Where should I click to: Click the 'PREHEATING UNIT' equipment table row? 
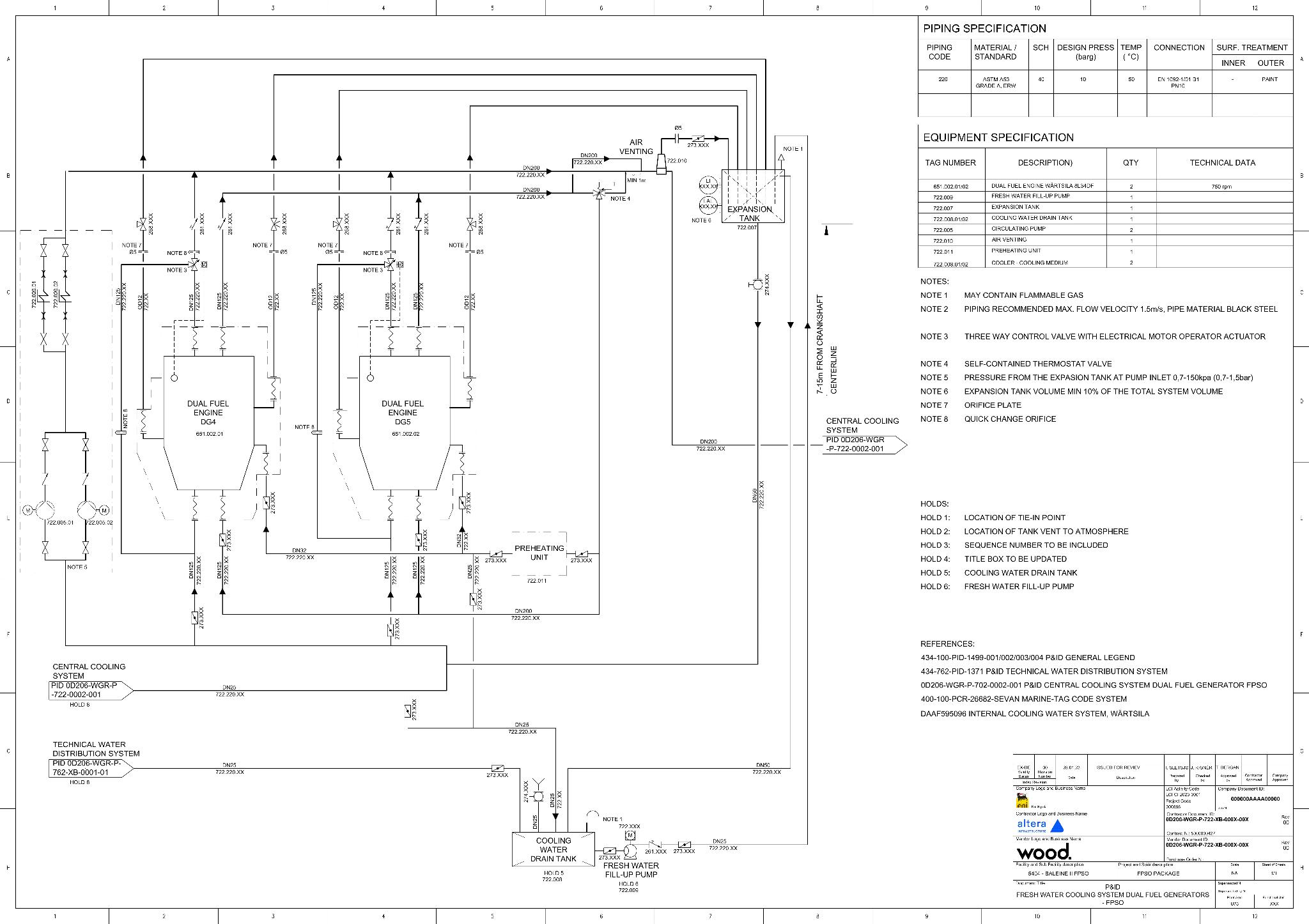1016,250
